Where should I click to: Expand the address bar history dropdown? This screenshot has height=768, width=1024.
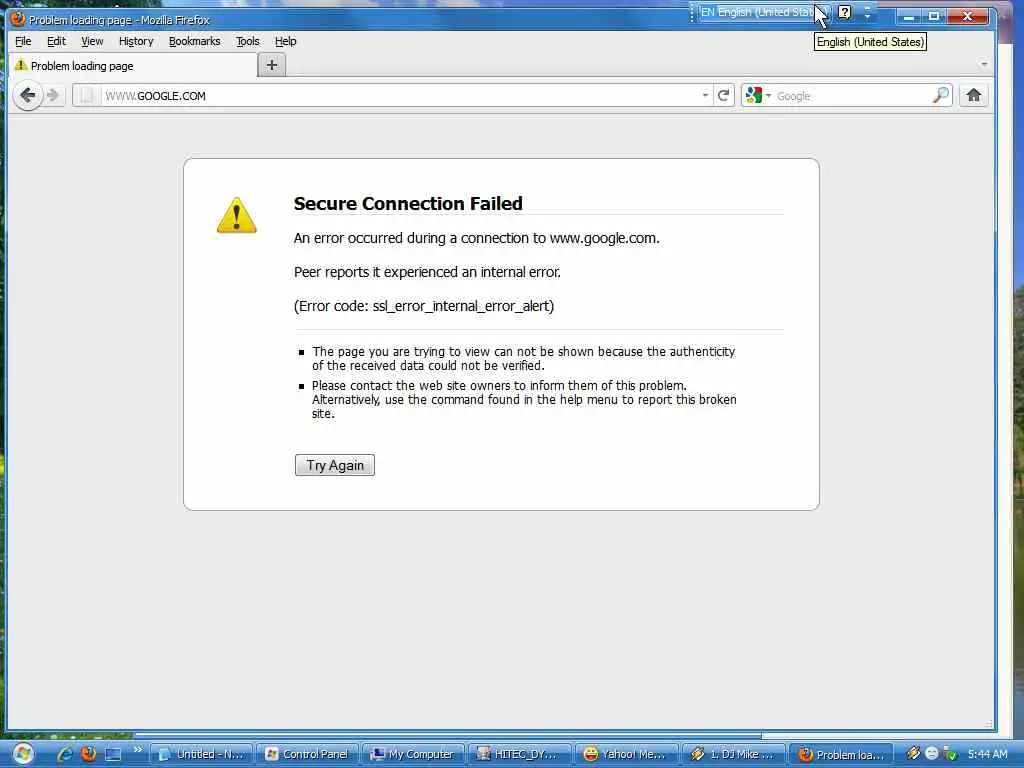point(705,96)
